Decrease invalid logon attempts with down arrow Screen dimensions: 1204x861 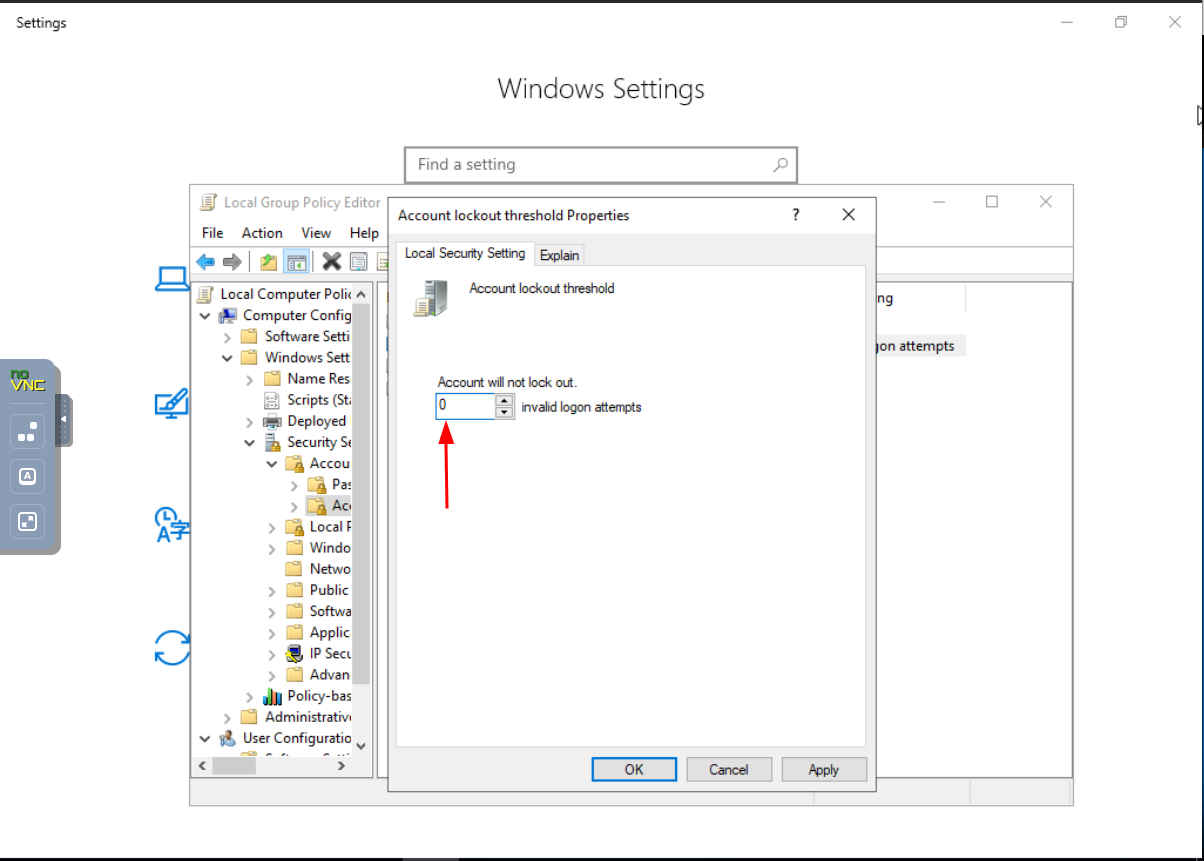click(504, 411)
